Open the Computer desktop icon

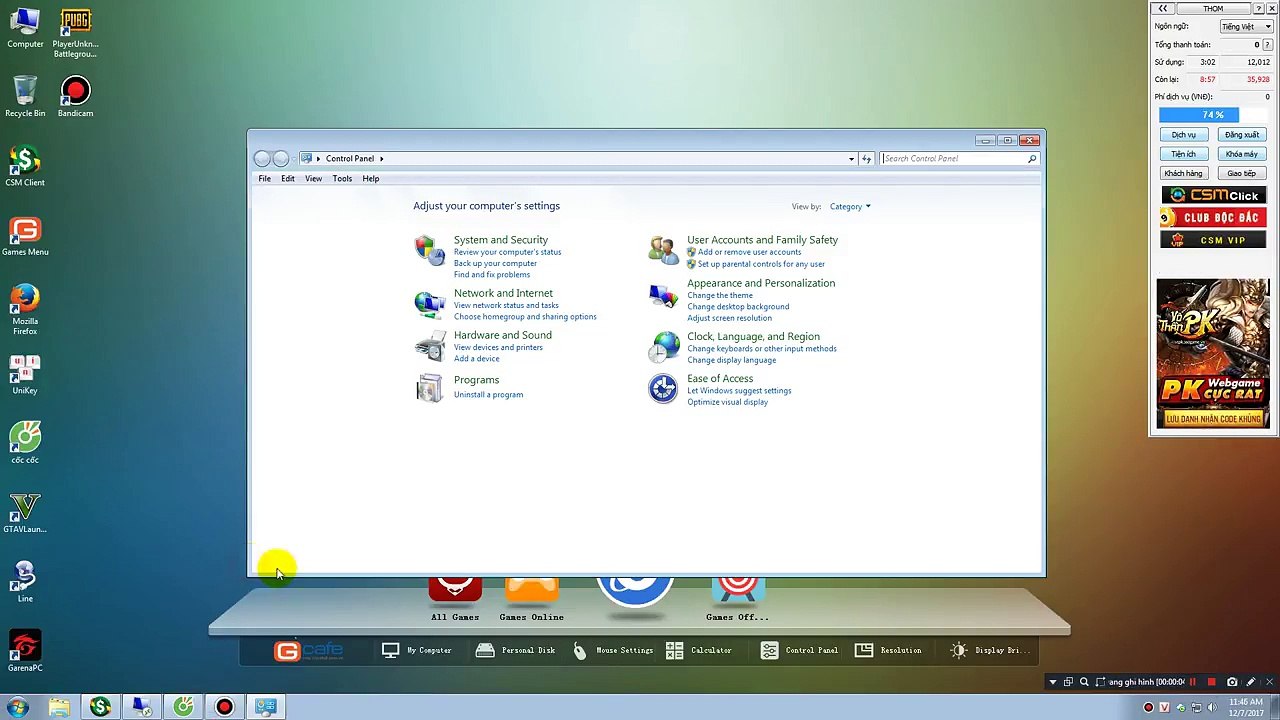click(x=25, y=28)
